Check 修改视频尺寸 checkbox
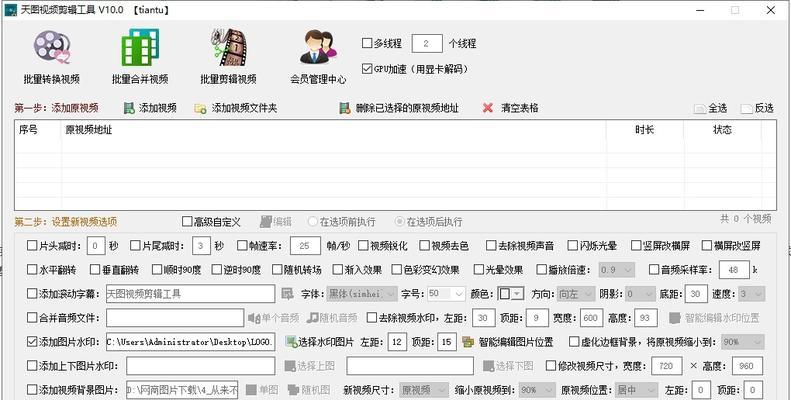The width and height of the screenshot is (791, 400). coord(551,366)
